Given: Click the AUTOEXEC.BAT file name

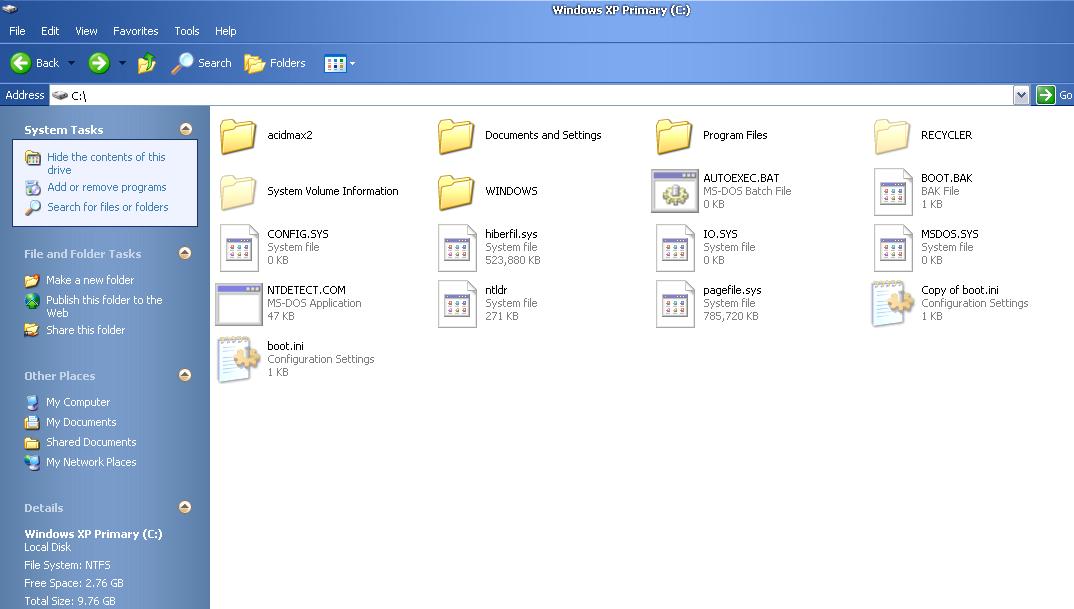Looking at the screenshot, I should pos(741,178).
